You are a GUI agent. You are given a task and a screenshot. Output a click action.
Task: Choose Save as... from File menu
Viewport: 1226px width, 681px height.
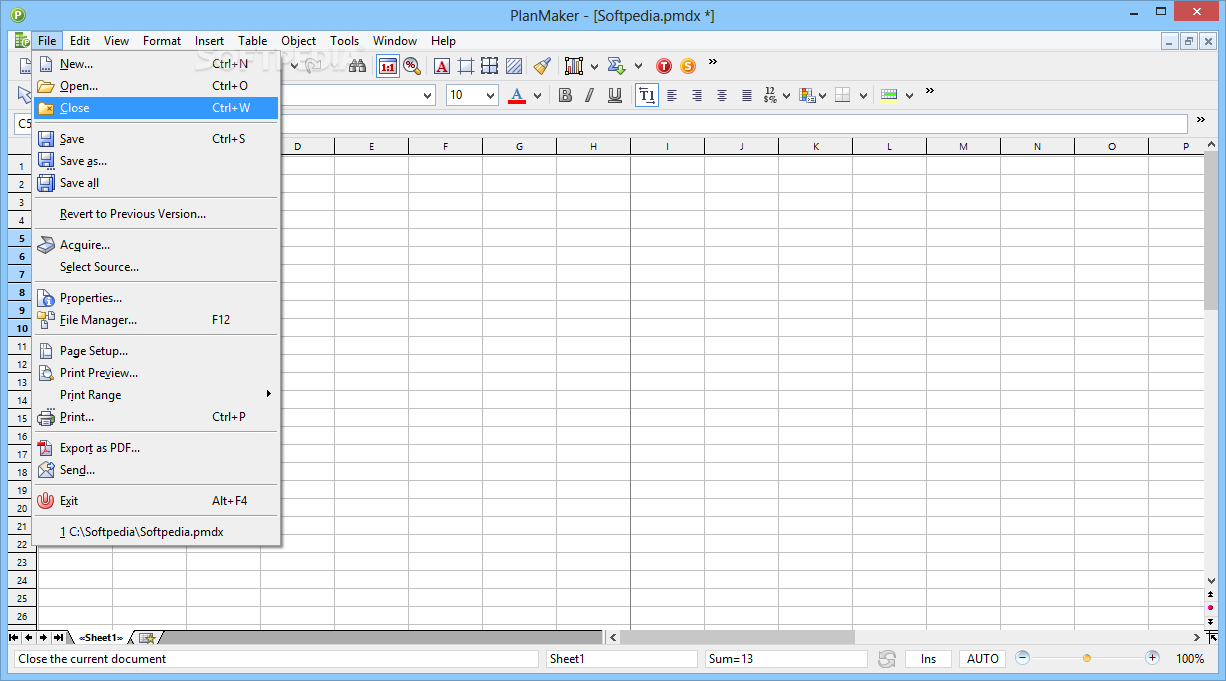[156, 161]
